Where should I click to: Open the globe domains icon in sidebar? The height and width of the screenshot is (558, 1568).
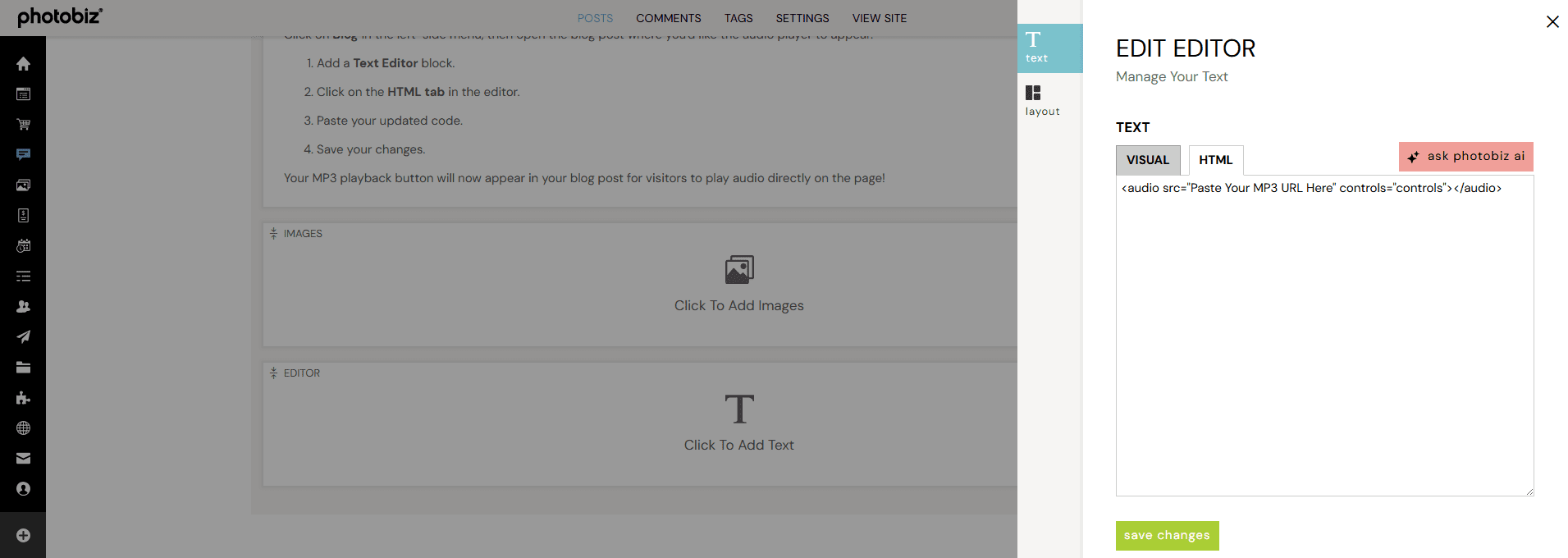click(23, 428)
